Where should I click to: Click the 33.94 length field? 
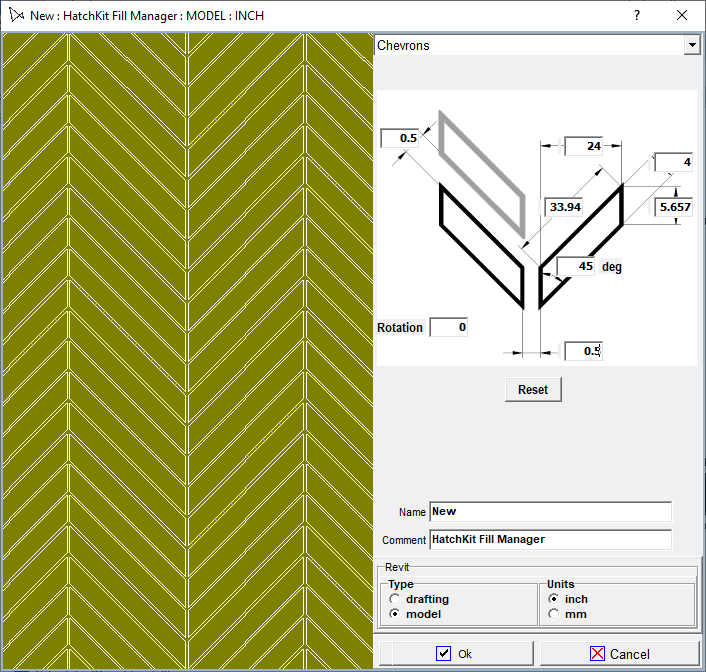[x=564, y=207]
